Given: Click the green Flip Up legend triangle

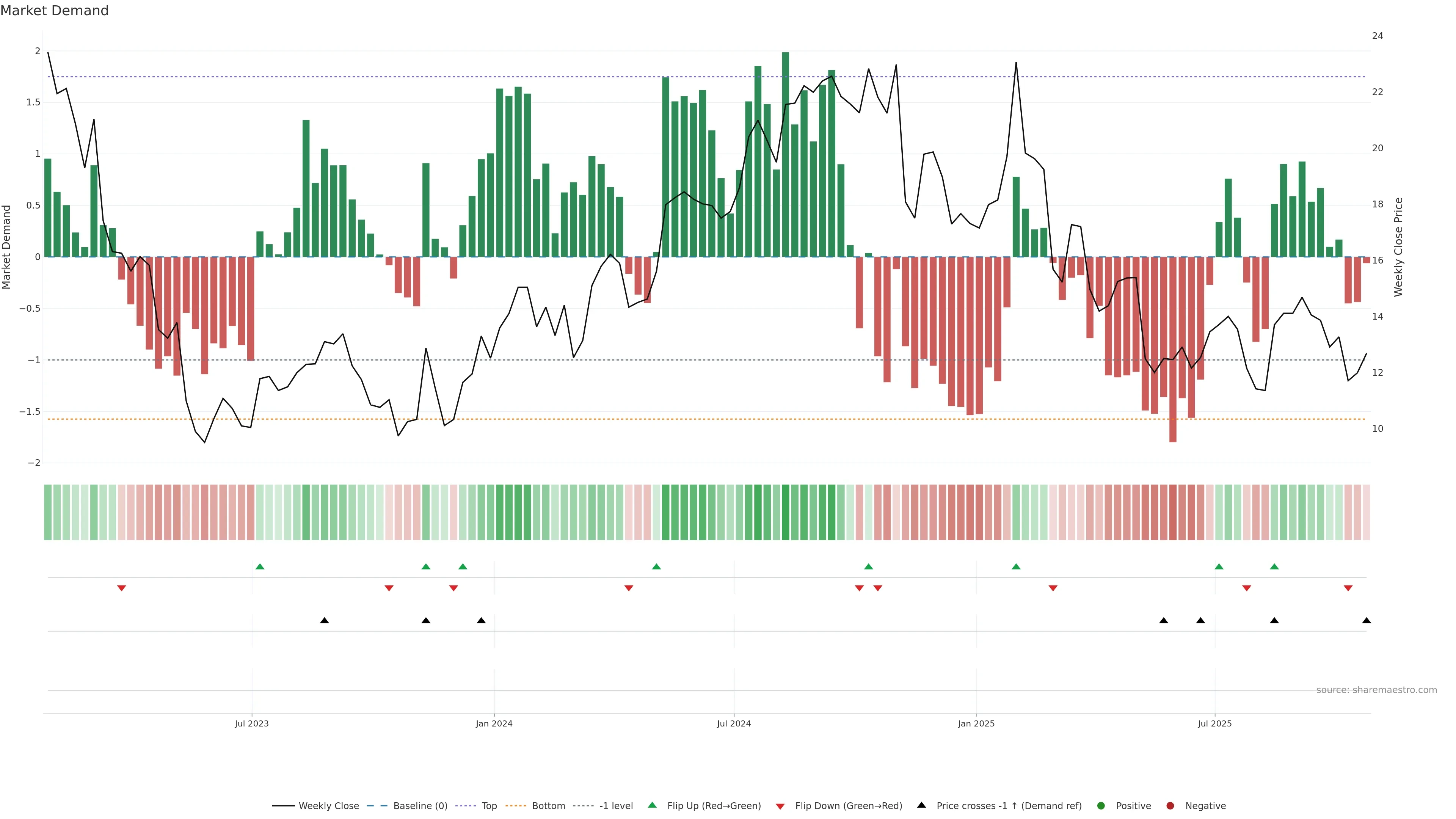Looking at the screenshot, I should pos(652,805).
